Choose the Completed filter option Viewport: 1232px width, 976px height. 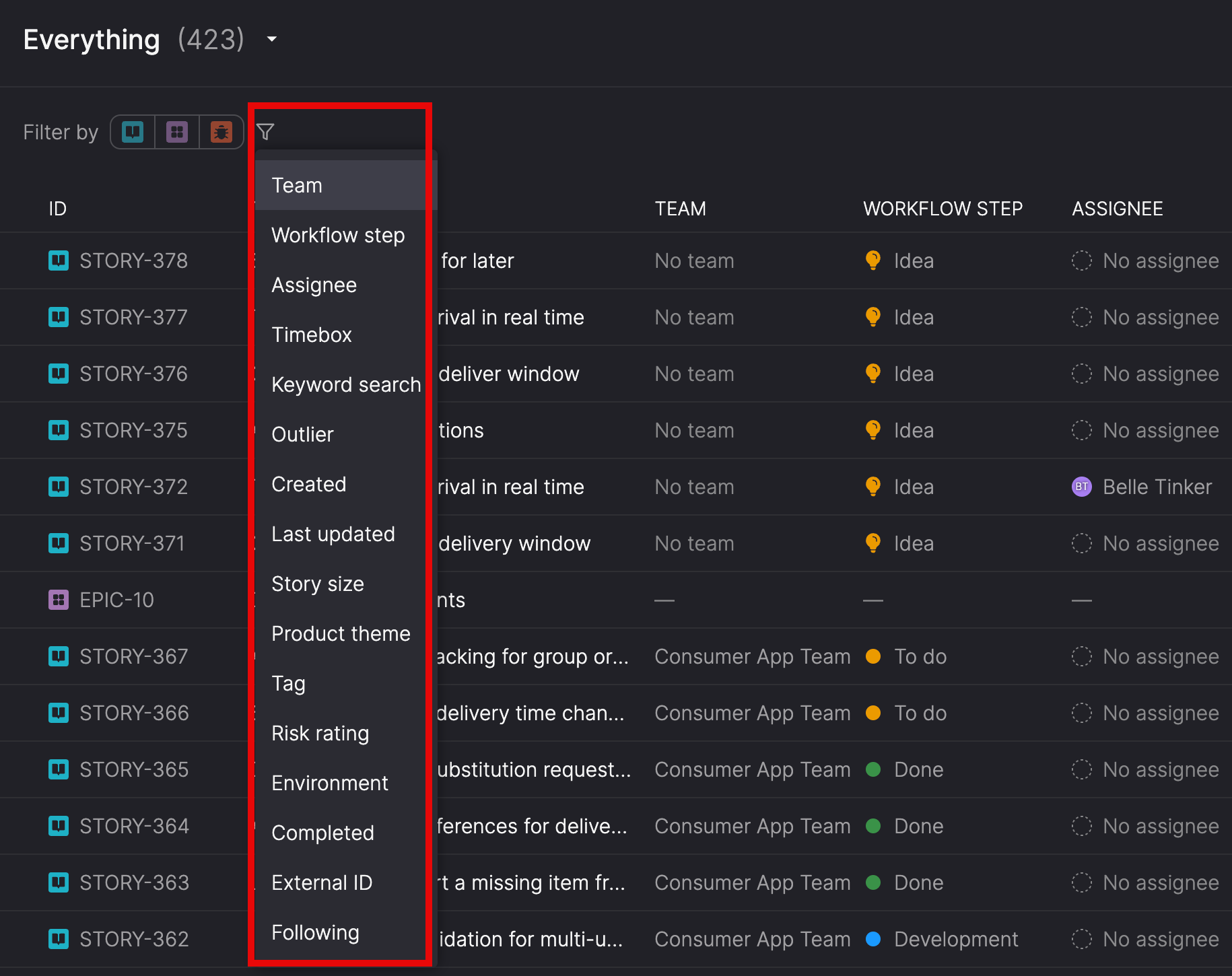(x=346, y=833)
